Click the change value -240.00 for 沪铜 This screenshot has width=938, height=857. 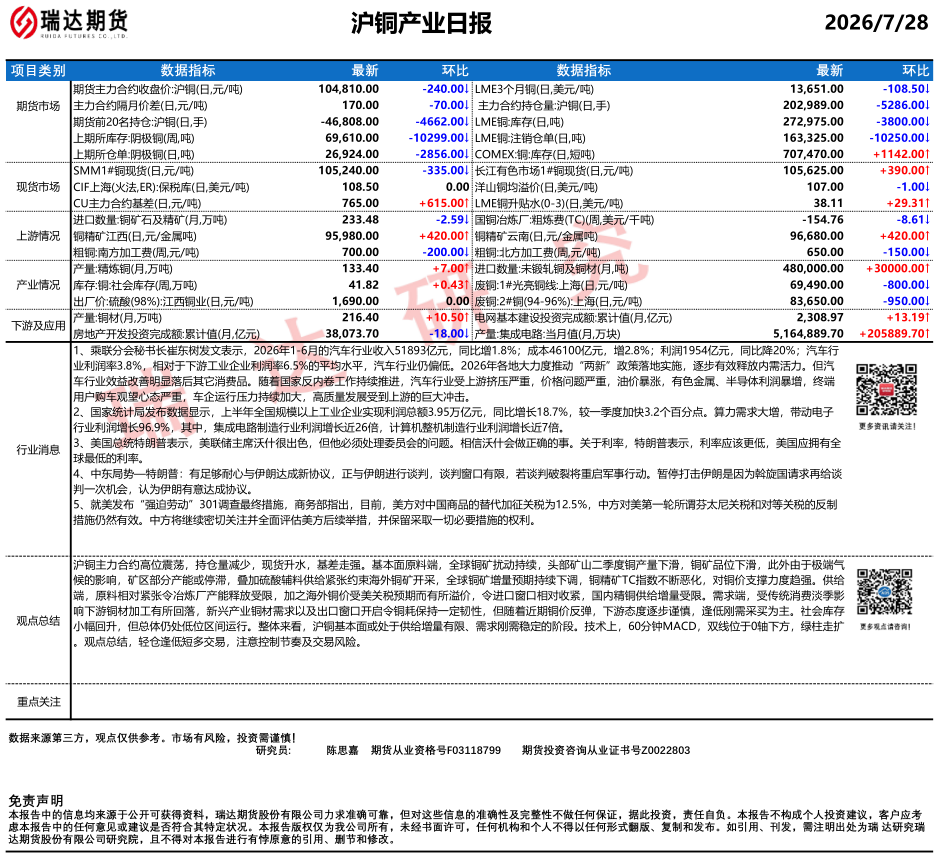(x=445, y=89)
